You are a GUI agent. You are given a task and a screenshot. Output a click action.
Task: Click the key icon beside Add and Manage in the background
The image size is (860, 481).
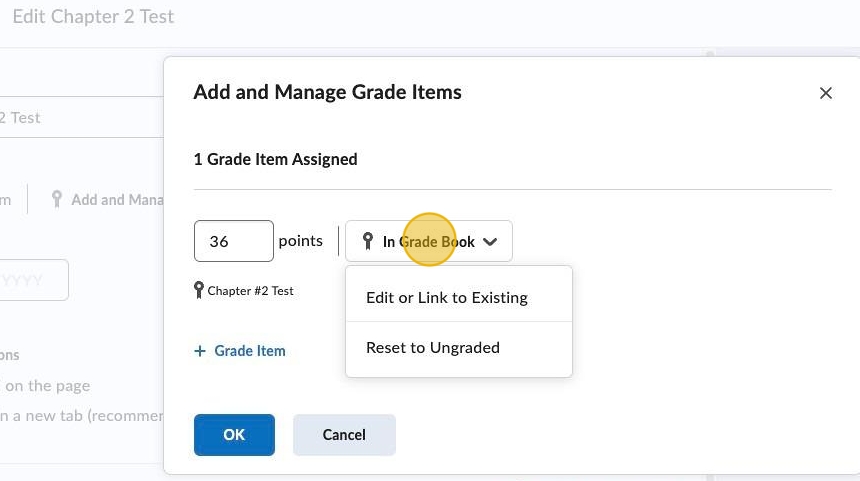(x=57, y=199)
